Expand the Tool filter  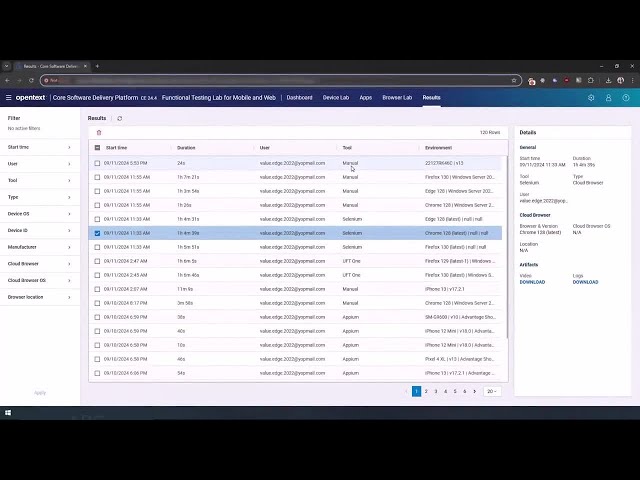(x=40, y=180)
